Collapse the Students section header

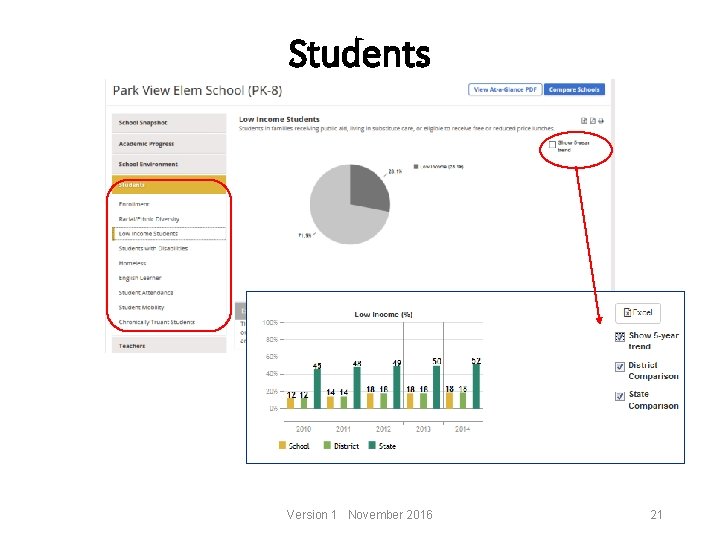pos(169,185)
